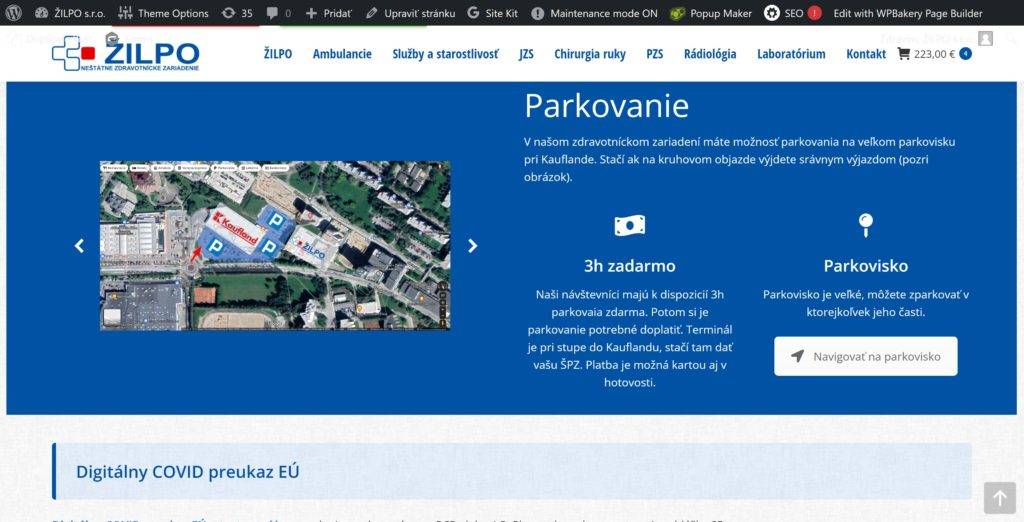Image resolution: width=1024 pixels, height=522 pixels.
Task: Open the Laboratórium navigation item
Action: coord(791,54)
